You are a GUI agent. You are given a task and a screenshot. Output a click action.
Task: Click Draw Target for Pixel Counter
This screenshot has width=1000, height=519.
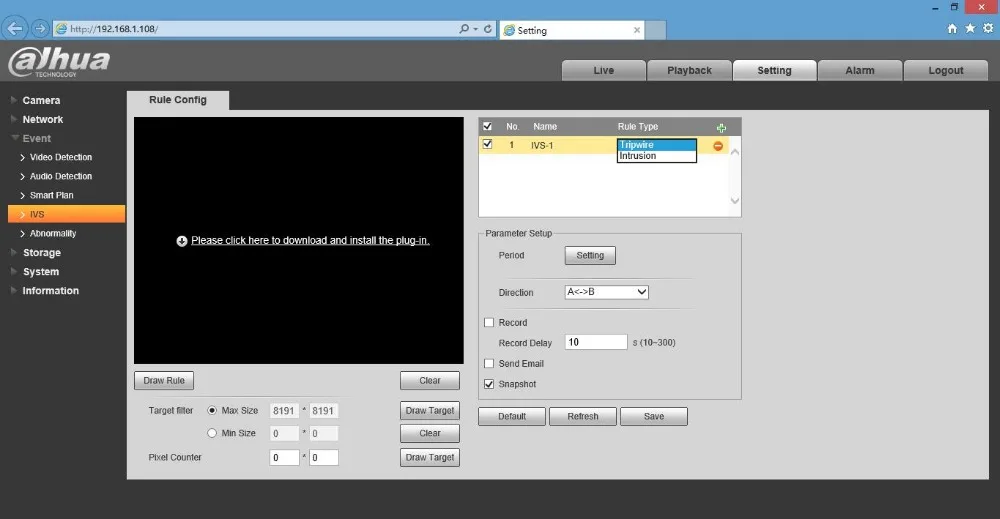pos(430,458)
